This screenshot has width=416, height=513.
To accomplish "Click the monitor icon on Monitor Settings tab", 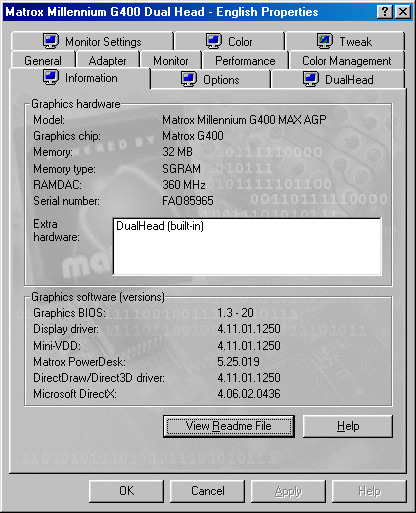I will click(x=51, y=41).
